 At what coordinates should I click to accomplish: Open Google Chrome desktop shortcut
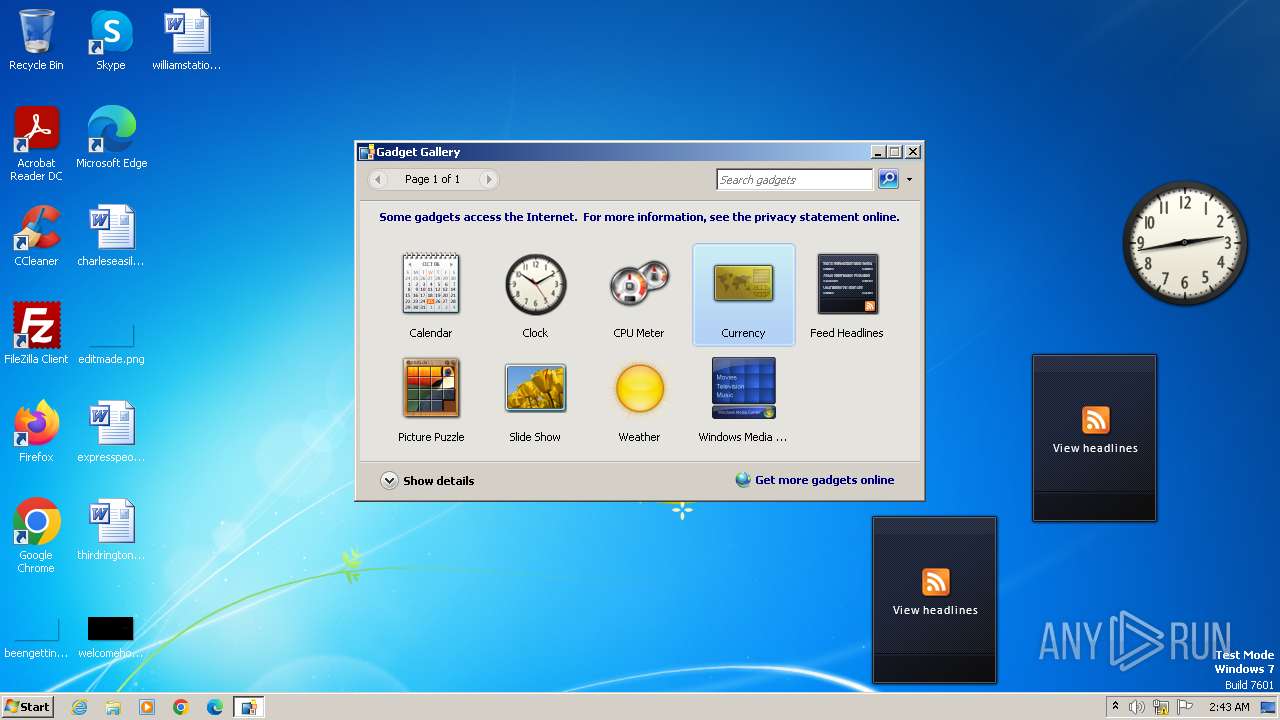tap(36, 536)
